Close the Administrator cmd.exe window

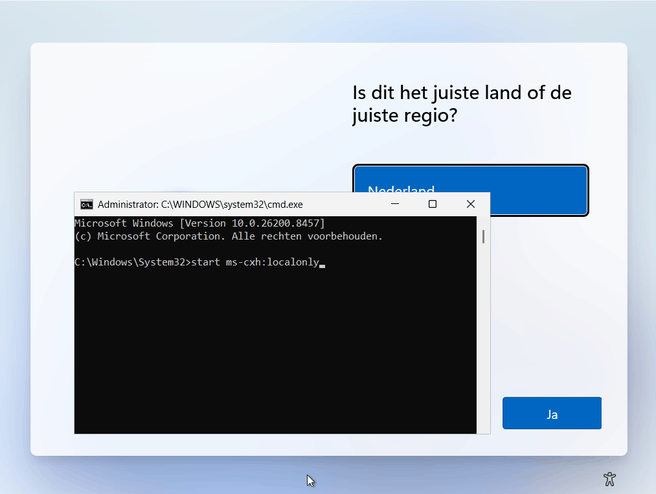point(471,204)
